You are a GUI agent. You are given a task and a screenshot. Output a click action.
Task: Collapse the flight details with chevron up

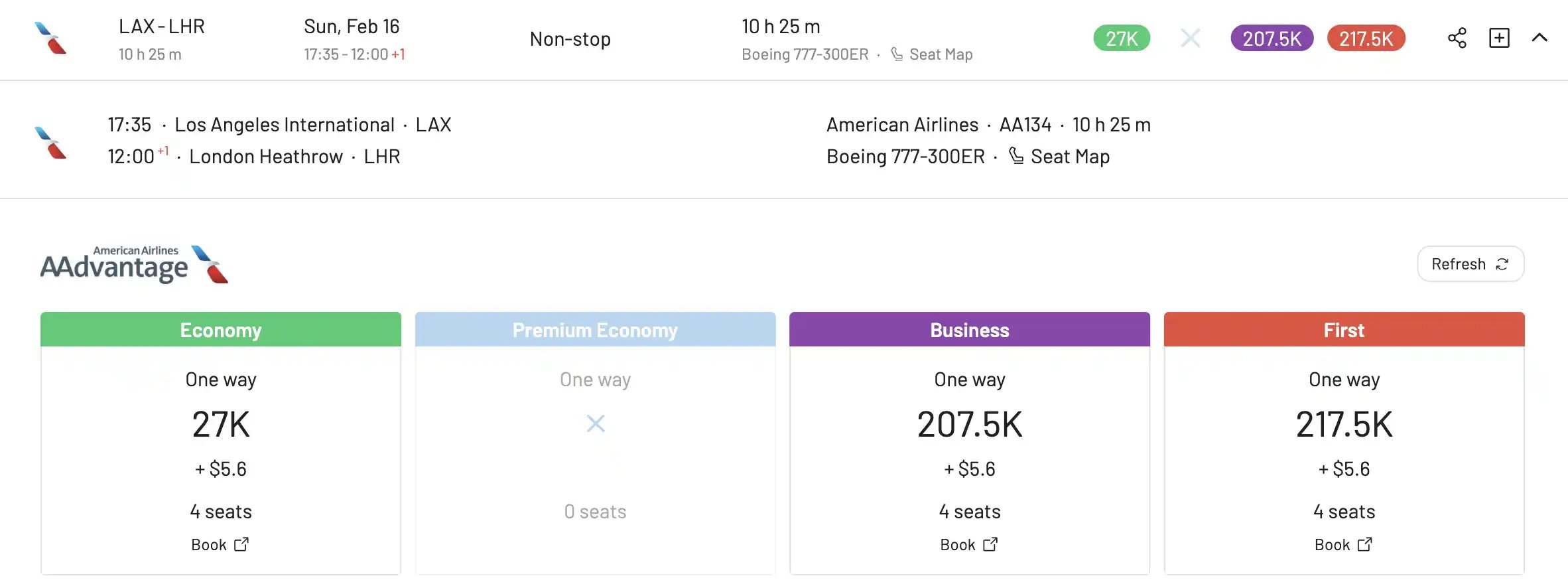click(x=1539, y=38)
